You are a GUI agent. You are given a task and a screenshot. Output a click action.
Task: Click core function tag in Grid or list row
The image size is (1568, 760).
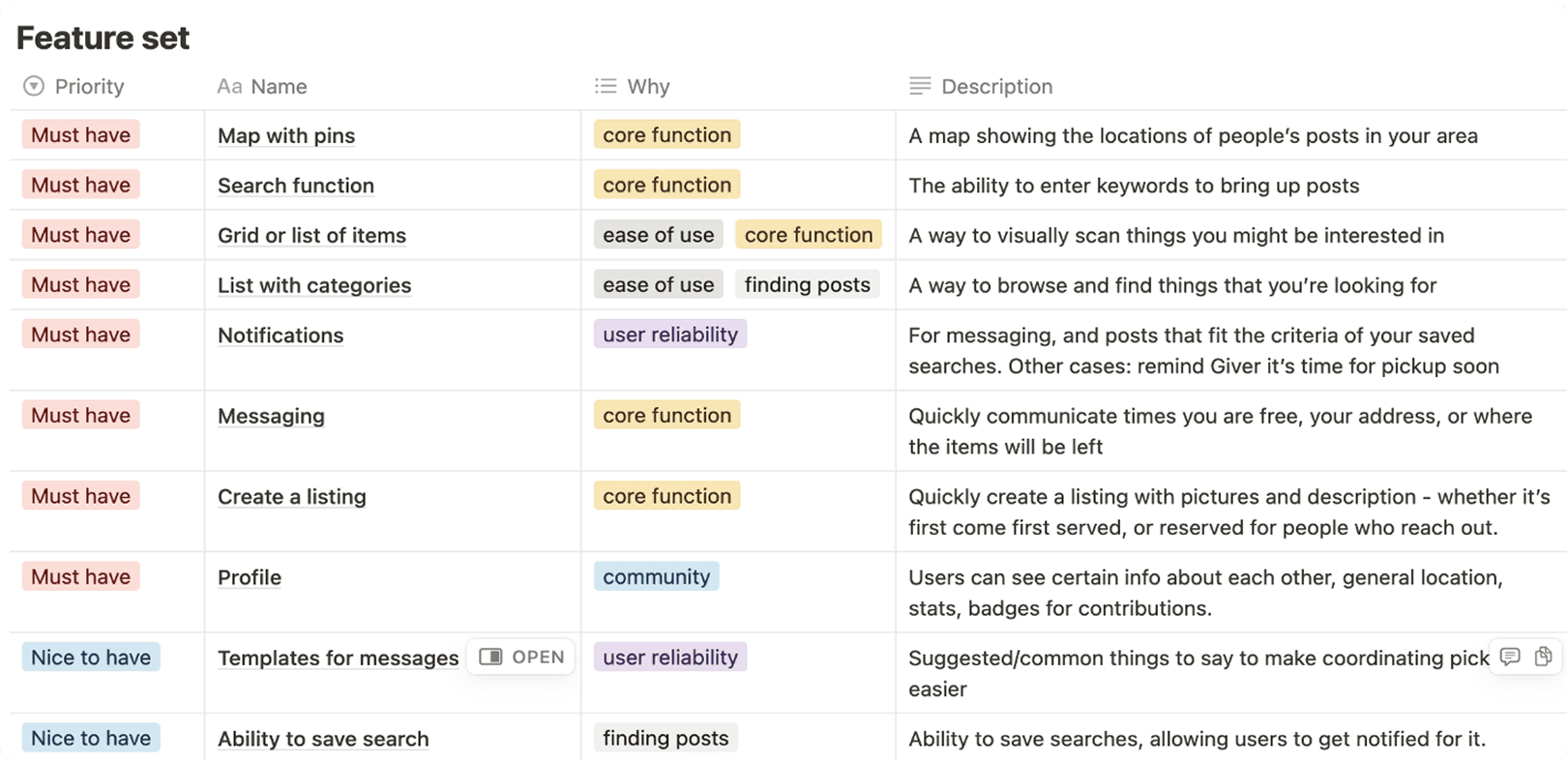pos(809,235)
